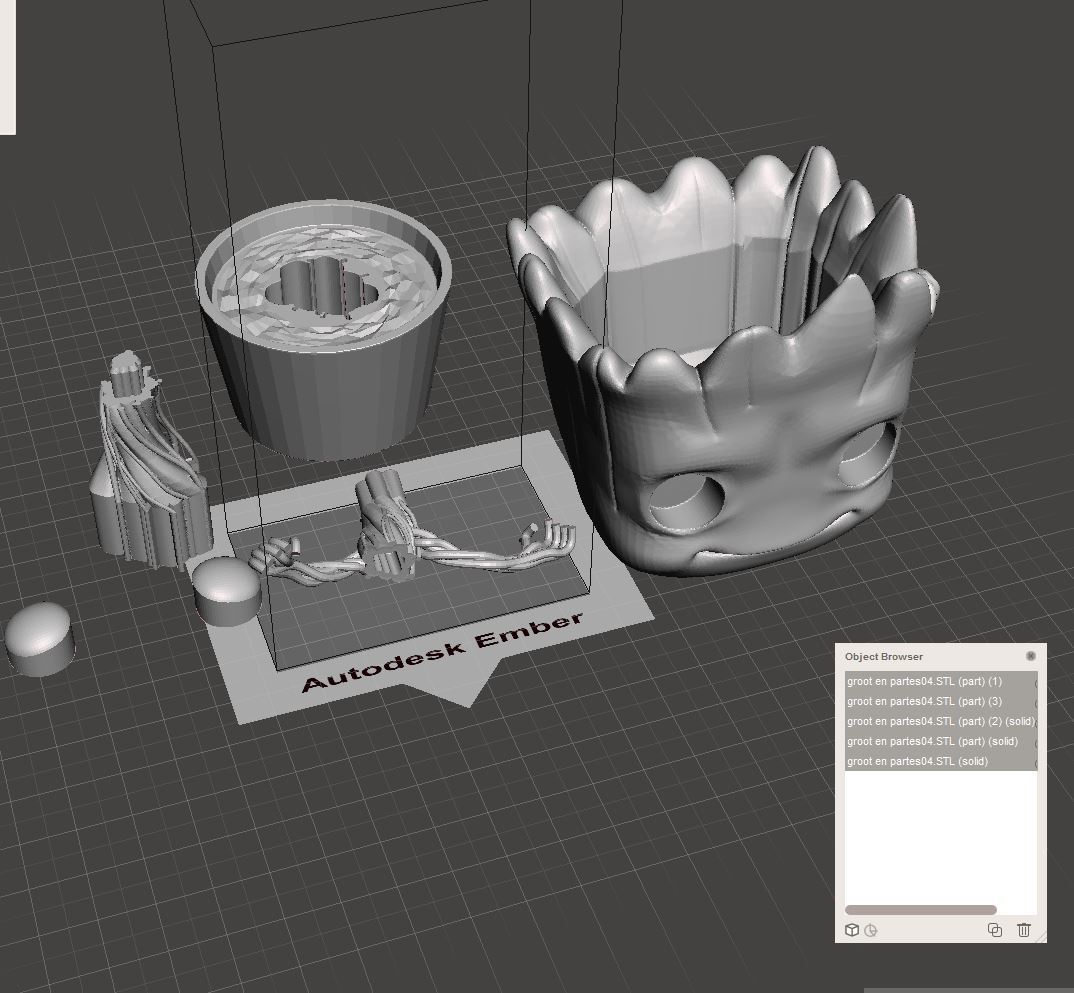Viewport: 1074px width, 993px height.
Task: Click the Autodesk Ember print bed label
Action: click(x=442, y=651)
